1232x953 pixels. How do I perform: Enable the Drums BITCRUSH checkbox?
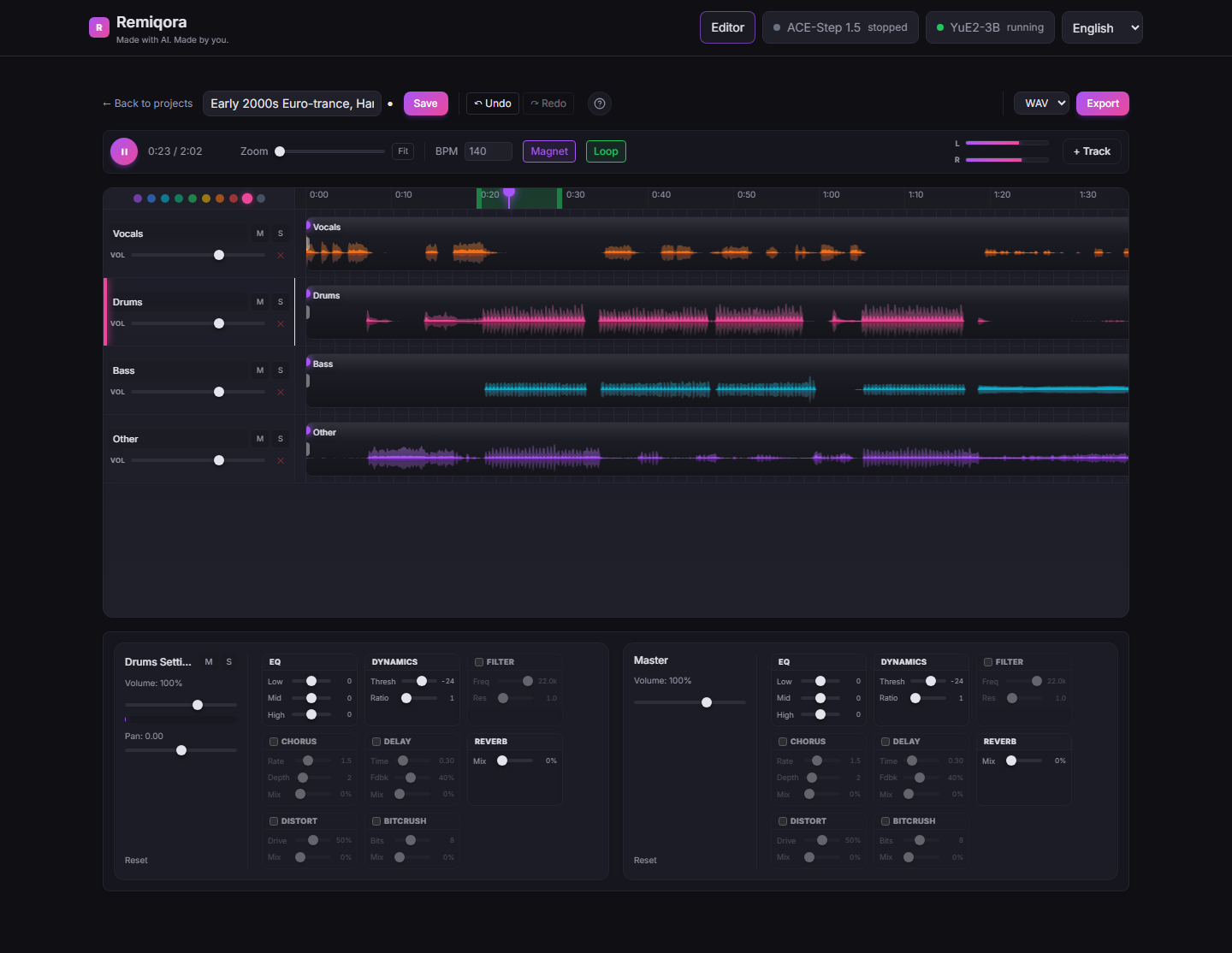tap(376, 821)
